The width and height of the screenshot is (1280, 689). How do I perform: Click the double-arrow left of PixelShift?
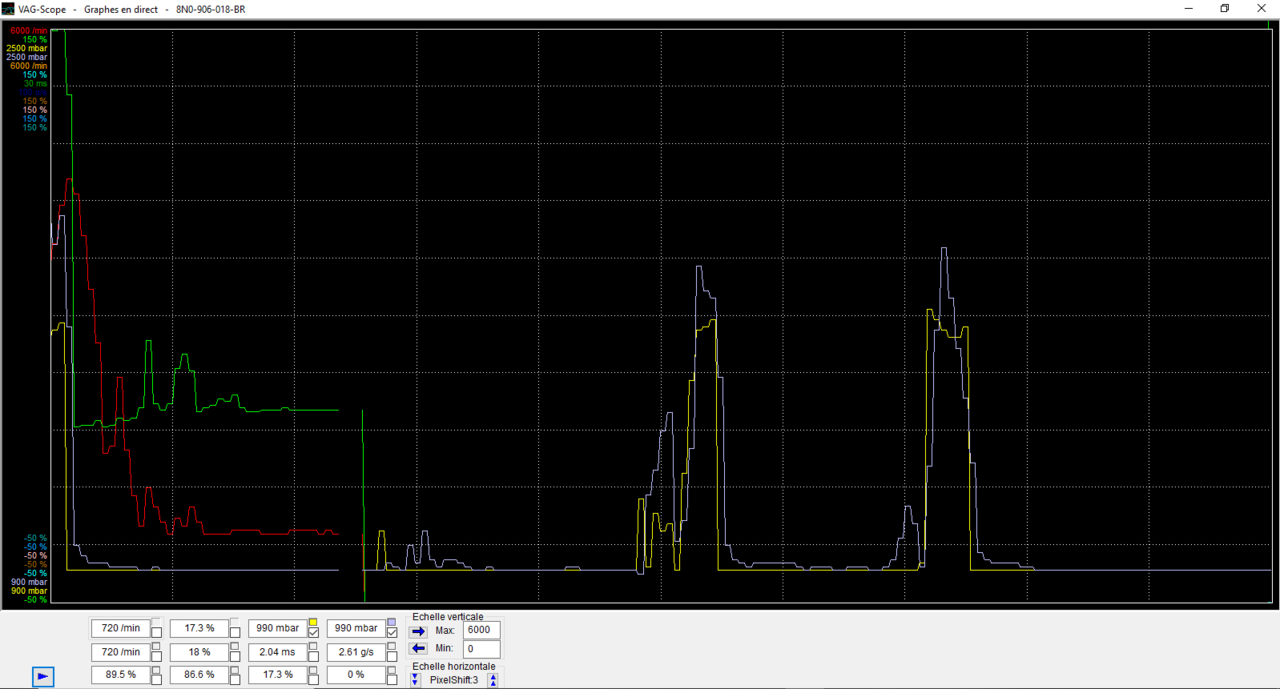coord(415,680)
